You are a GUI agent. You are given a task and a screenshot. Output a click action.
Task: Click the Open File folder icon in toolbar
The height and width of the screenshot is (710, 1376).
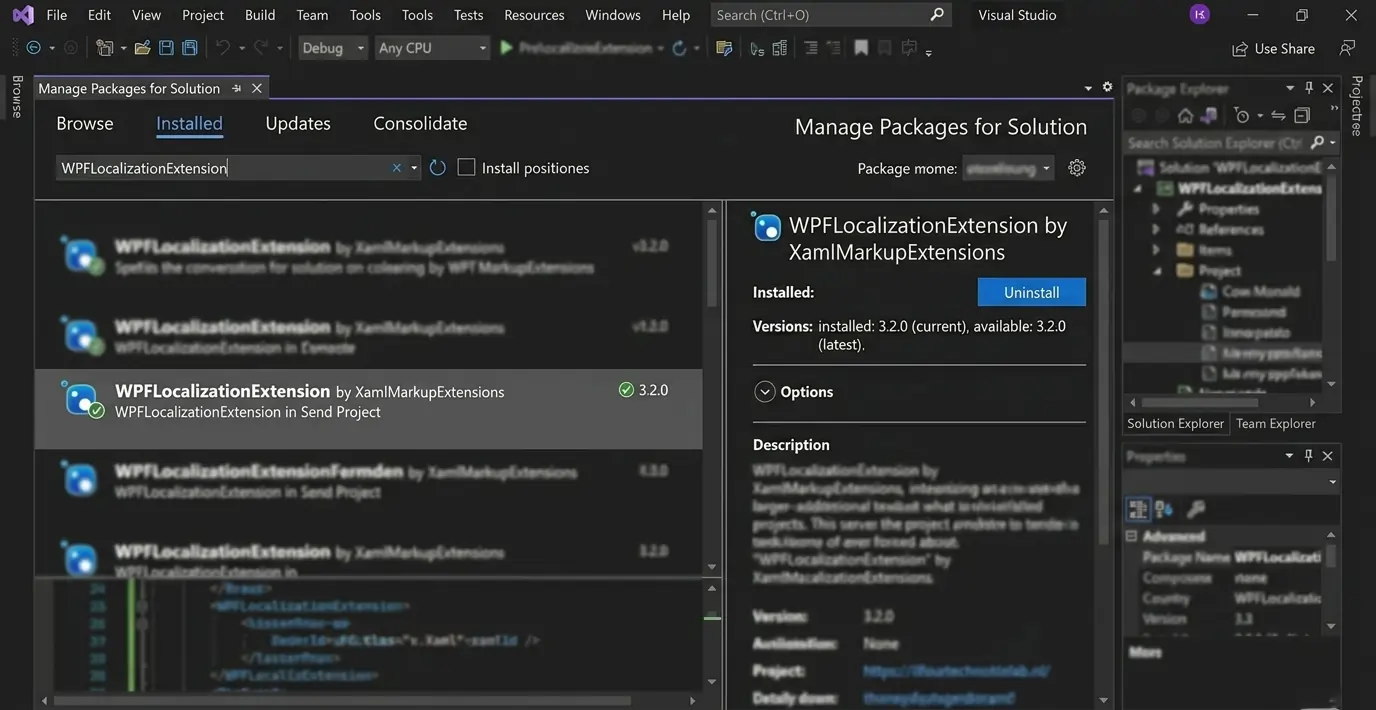(142, 47)
